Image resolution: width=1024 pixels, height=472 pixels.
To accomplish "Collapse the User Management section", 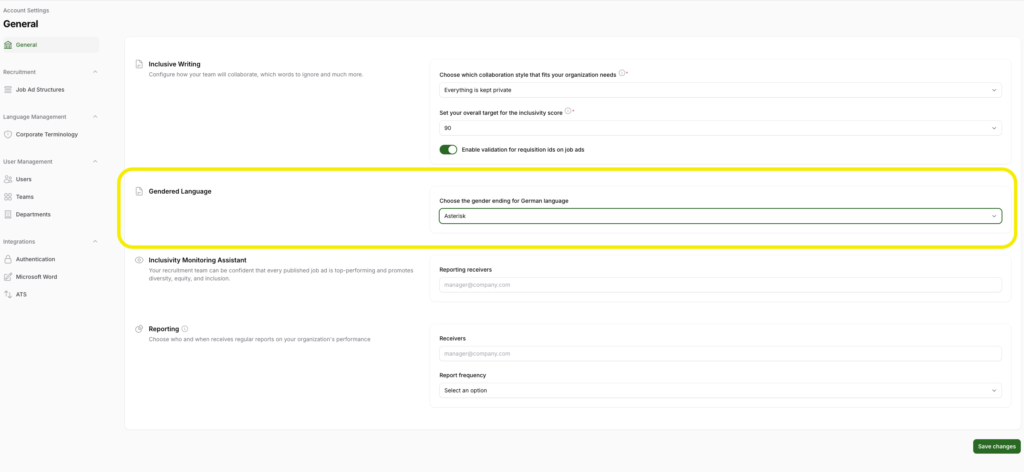I will pyautogui.click(x=95, y=161).
